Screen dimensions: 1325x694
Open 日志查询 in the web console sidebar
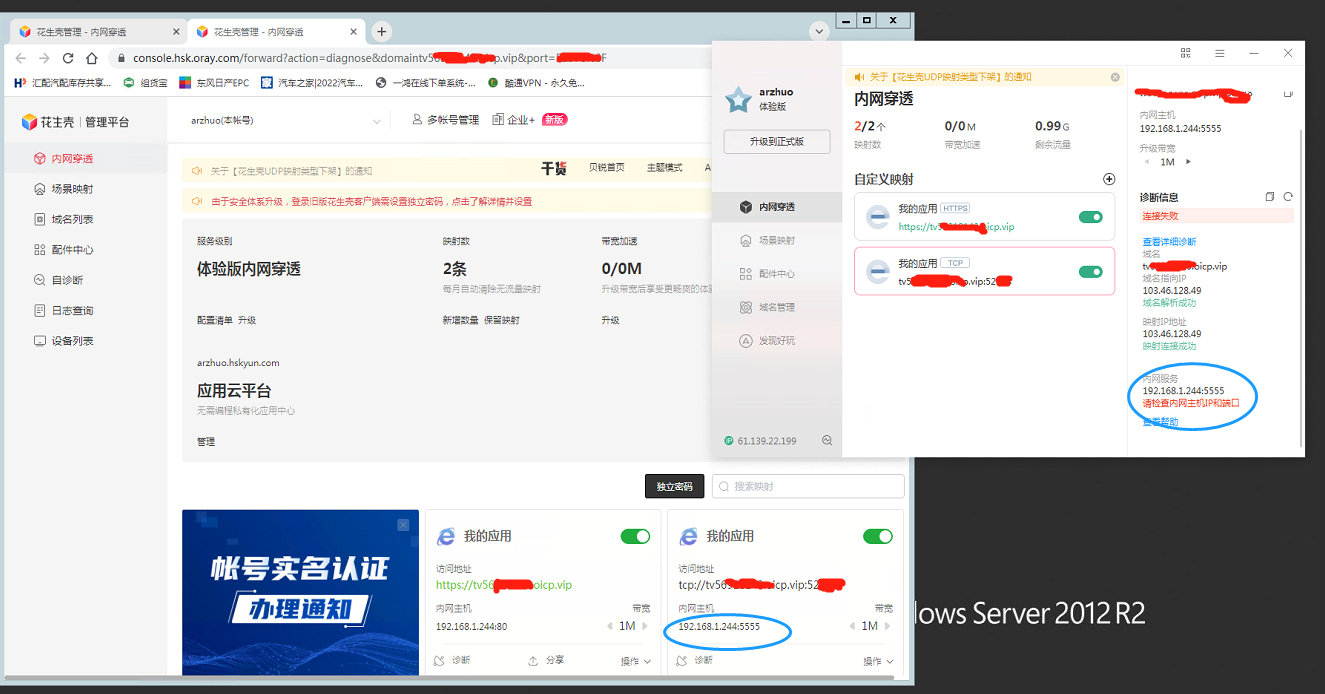tap(72, 311)
